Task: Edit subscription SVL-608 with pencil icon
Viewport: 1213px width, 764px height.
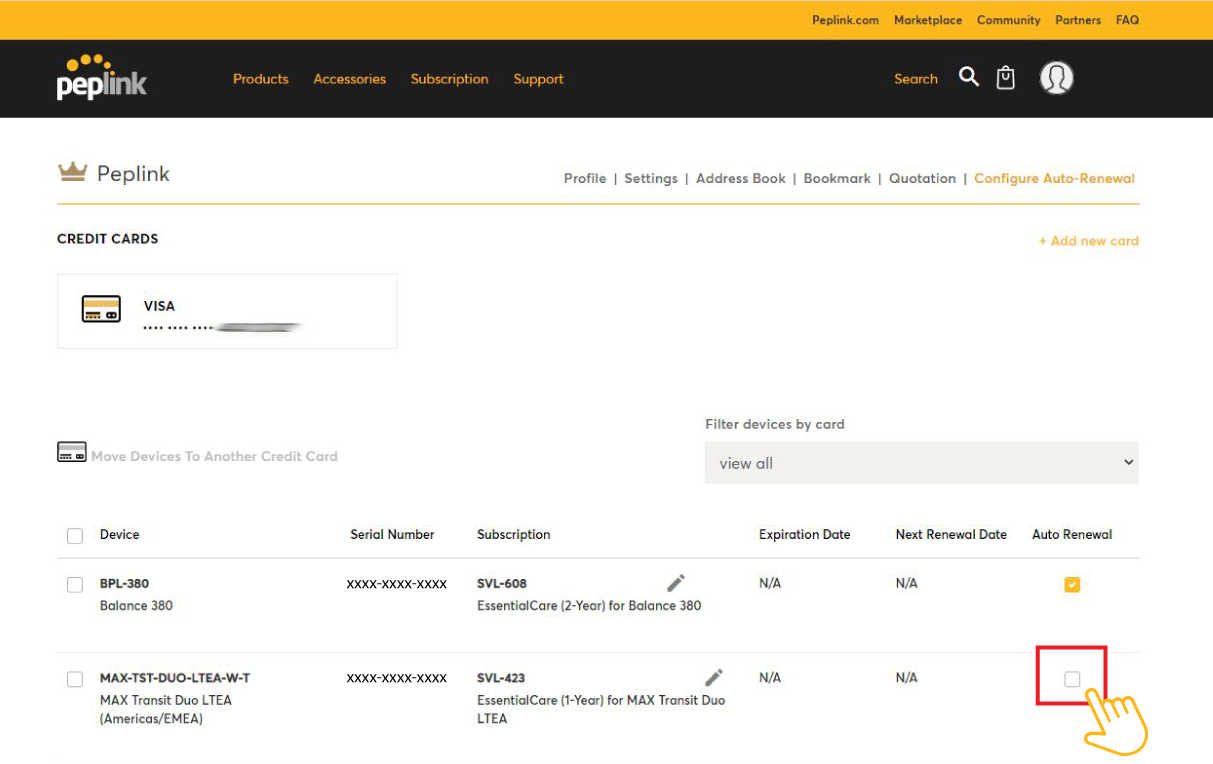Action: (676, 583)
